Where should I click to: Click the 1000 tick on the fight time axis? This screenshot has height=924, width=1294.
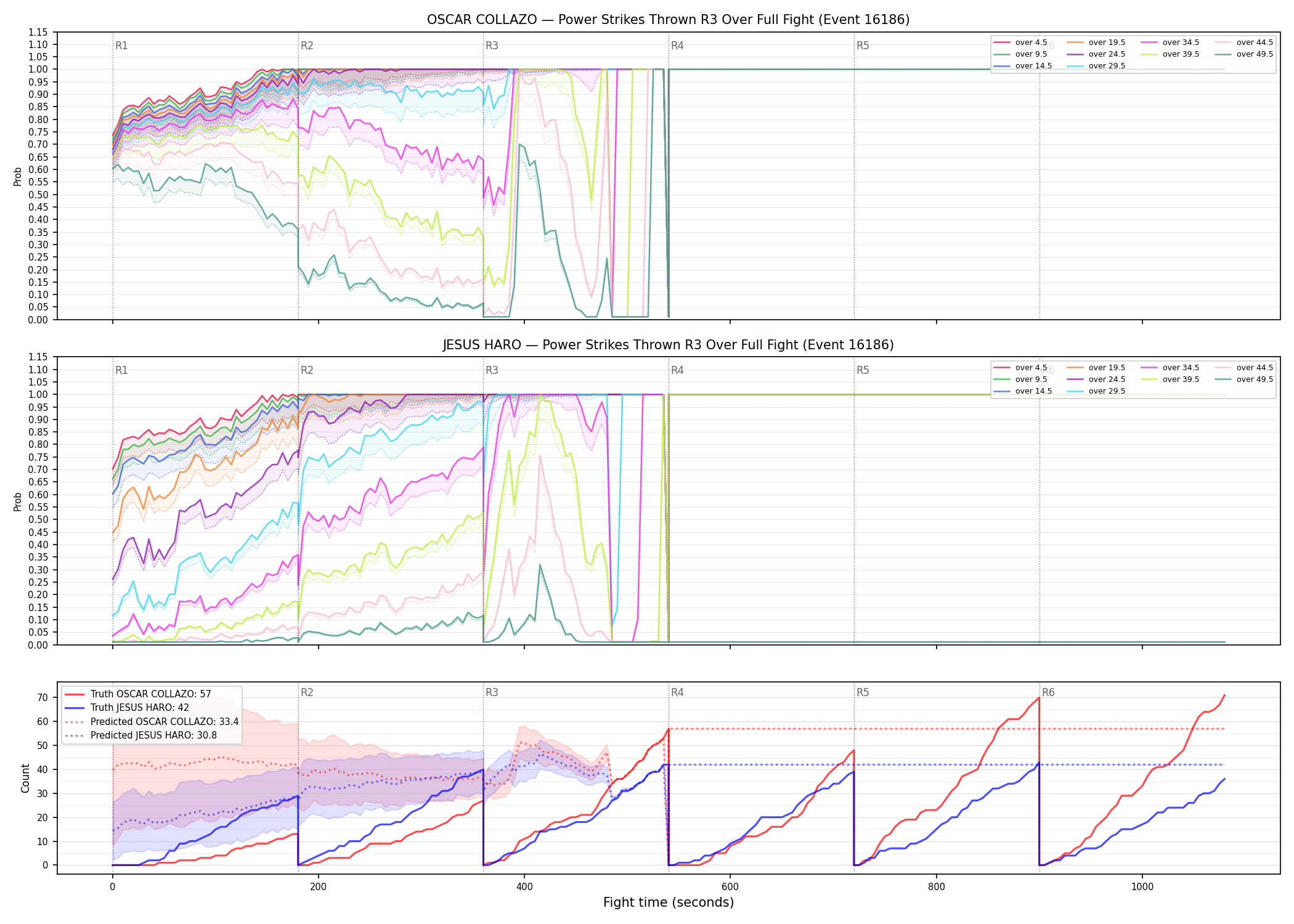coord(1142,886)
